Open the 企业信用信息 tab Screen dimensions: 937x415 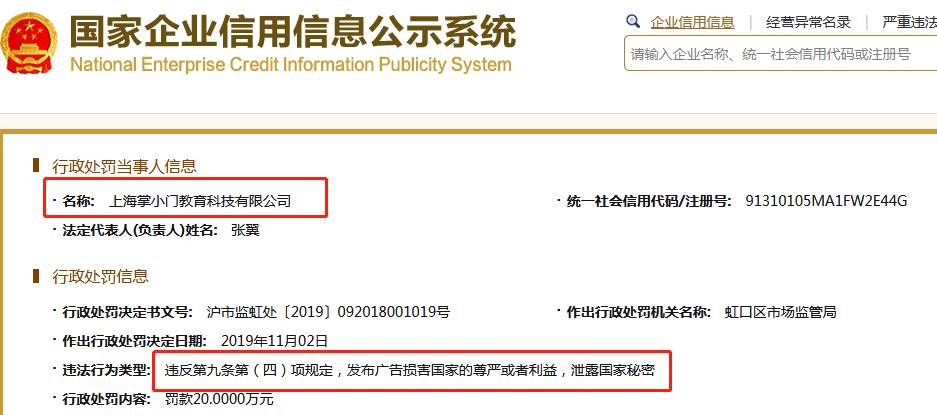coord(692,23)
